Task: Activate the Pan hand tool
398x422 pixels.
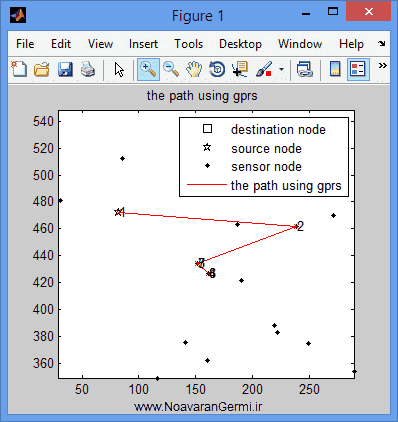Action: click(x=194, y=69)
